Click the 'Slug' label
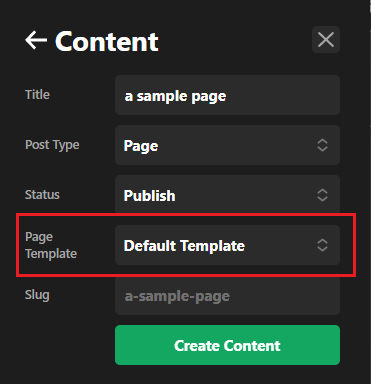 (37, 295)
